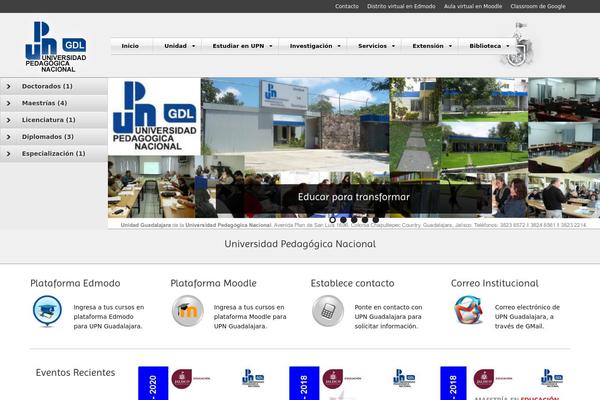The height and width of the screenshot is (400, 600).
Task: Click the Plataforma Edmodo heading
Action: click(75, 283)
